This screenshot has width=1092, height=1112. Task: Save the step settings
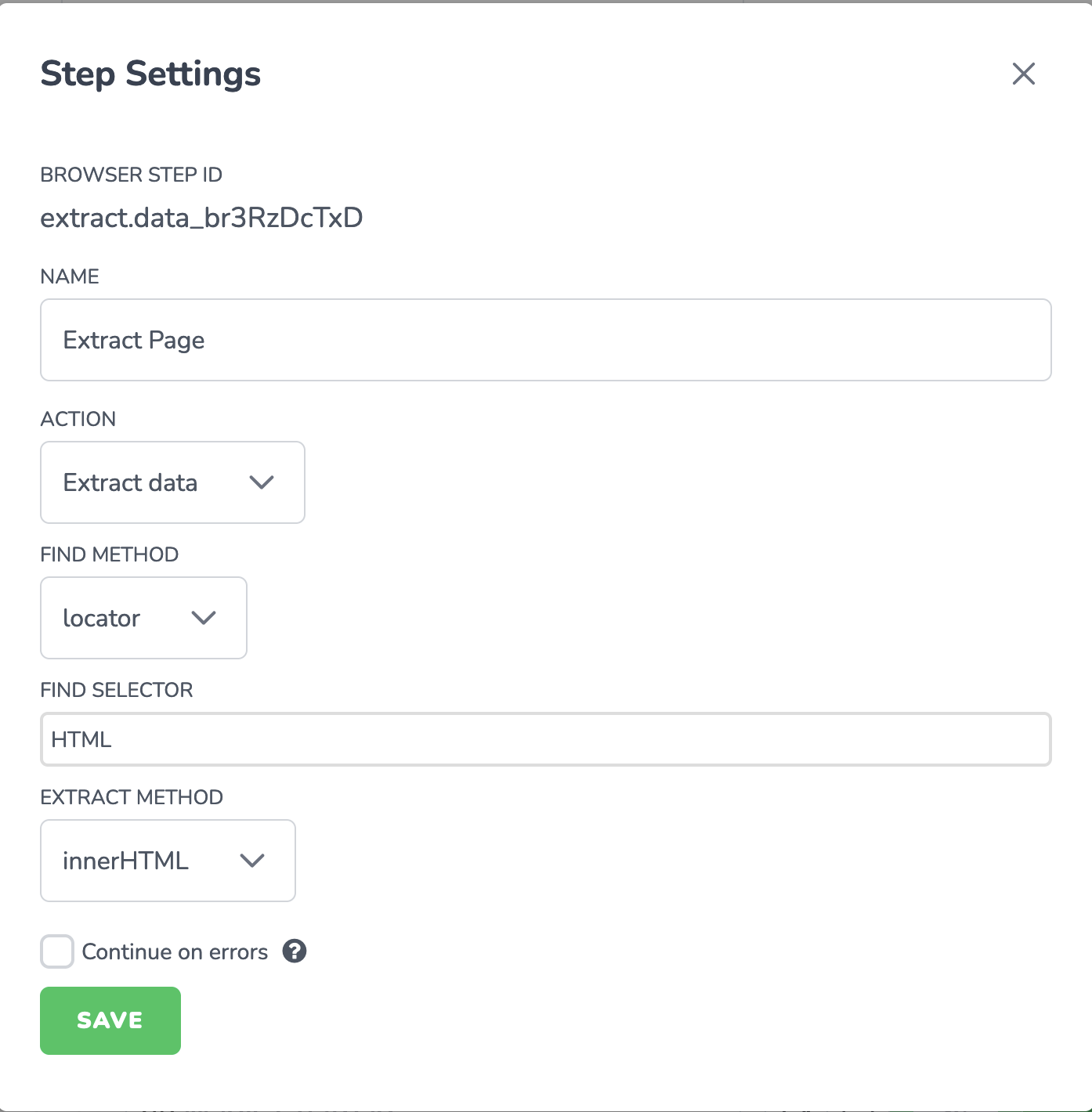[110, 1020]
